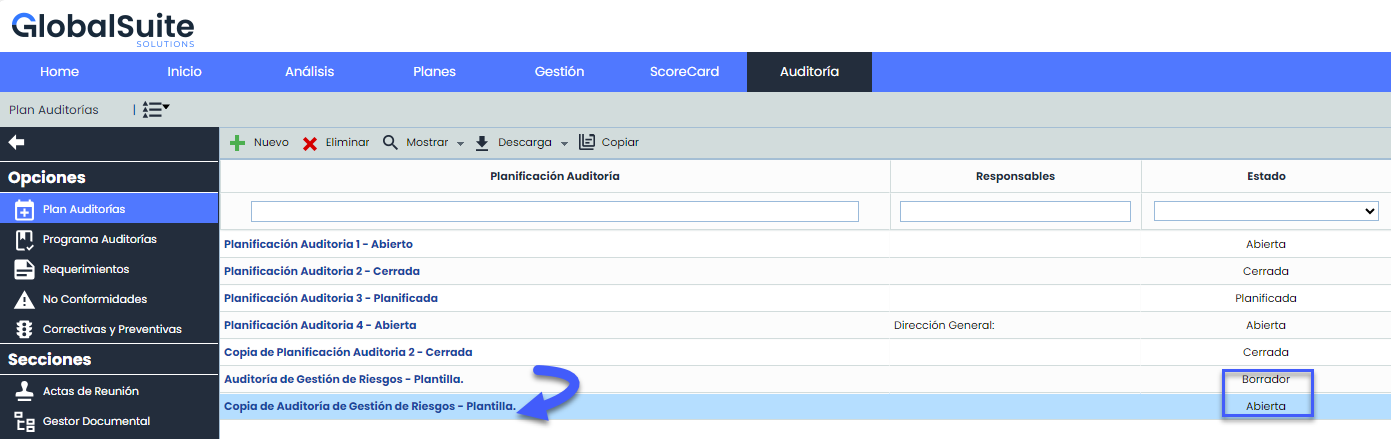The image size is (1391, 439).
Task: Open Actas de Reunión section
Action: coord(90,391)
